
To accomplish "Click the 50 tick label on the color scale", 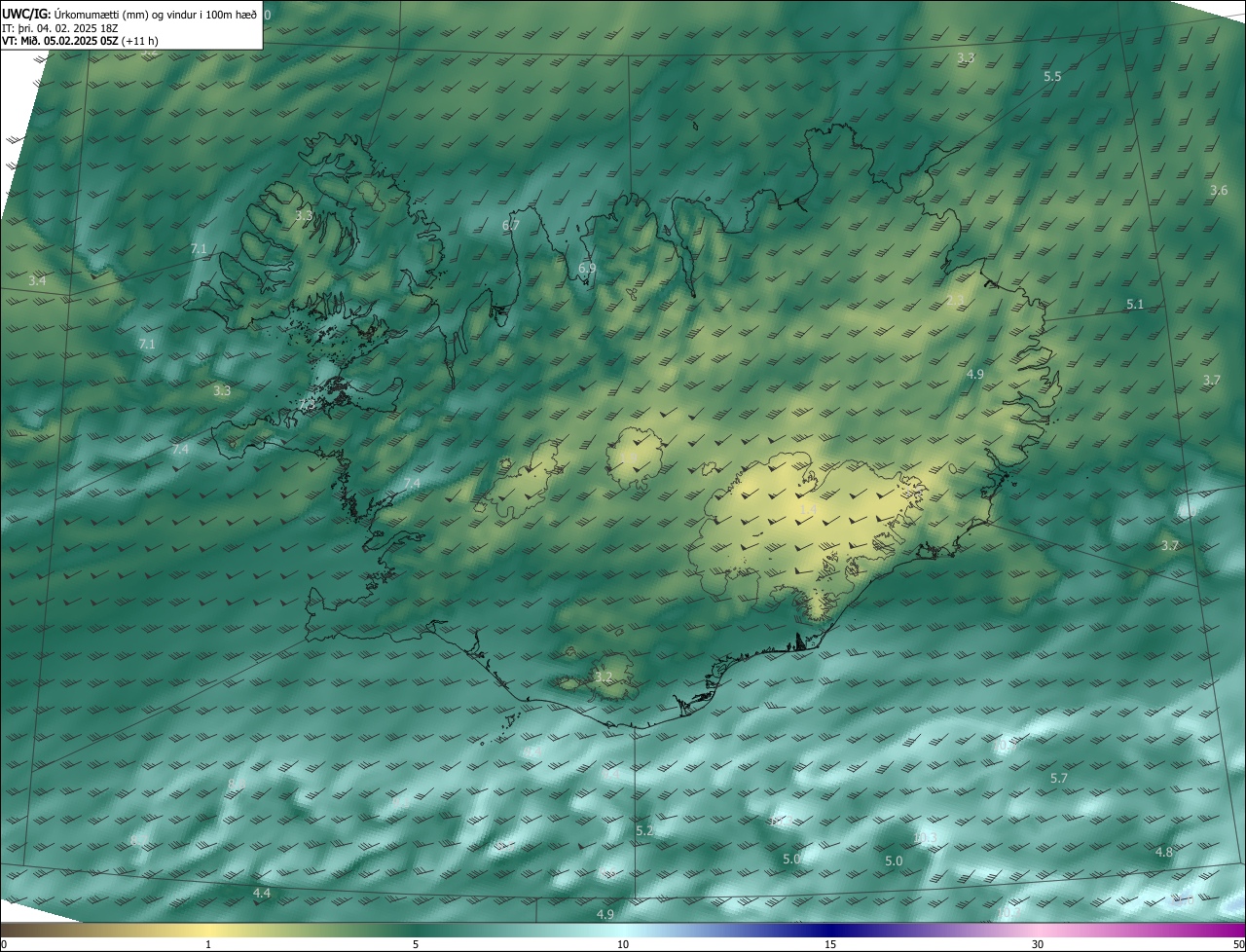I will point(1238,944).
